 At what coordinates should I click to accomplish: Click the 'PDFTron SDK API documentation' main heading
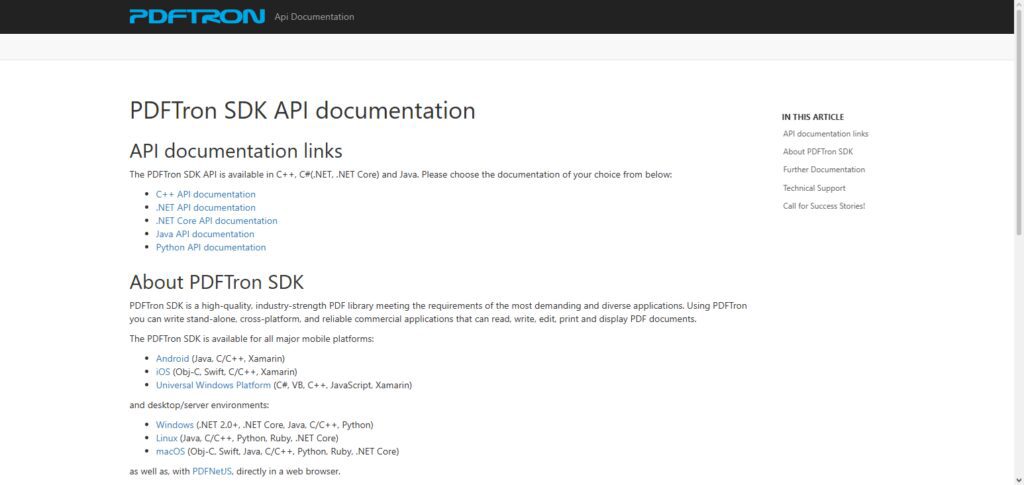click(302, 110)
